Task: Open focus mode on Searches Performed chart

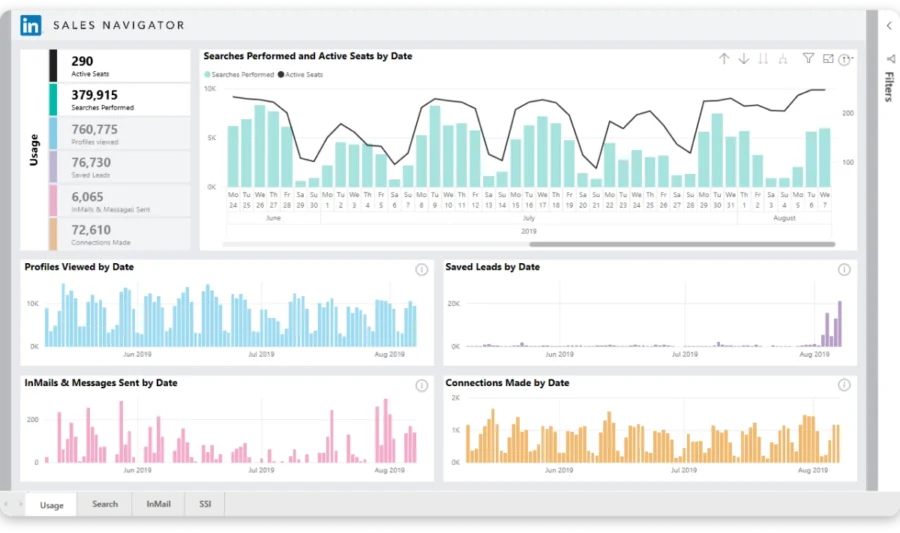Action: tap(828, 59)
